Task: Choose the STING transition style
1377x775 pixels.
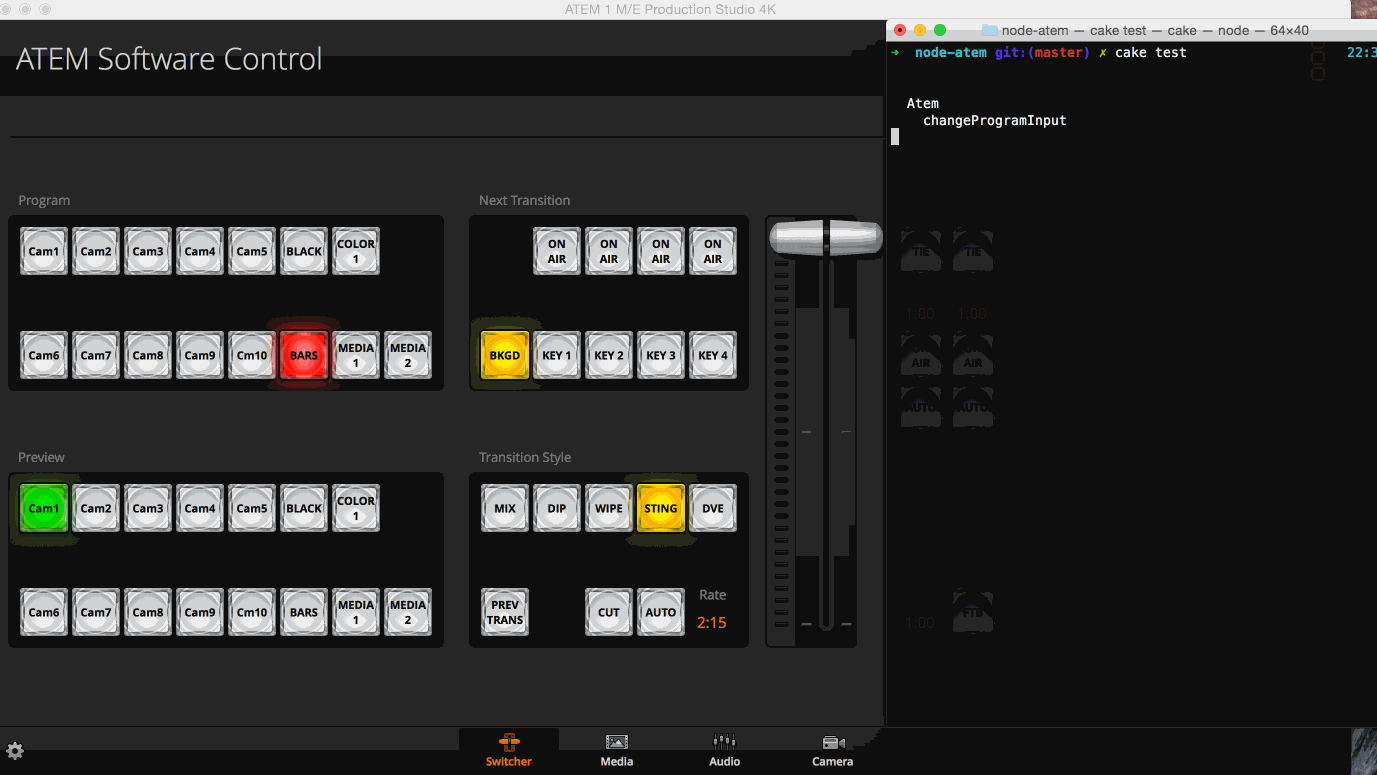Action: coord(661,508)
